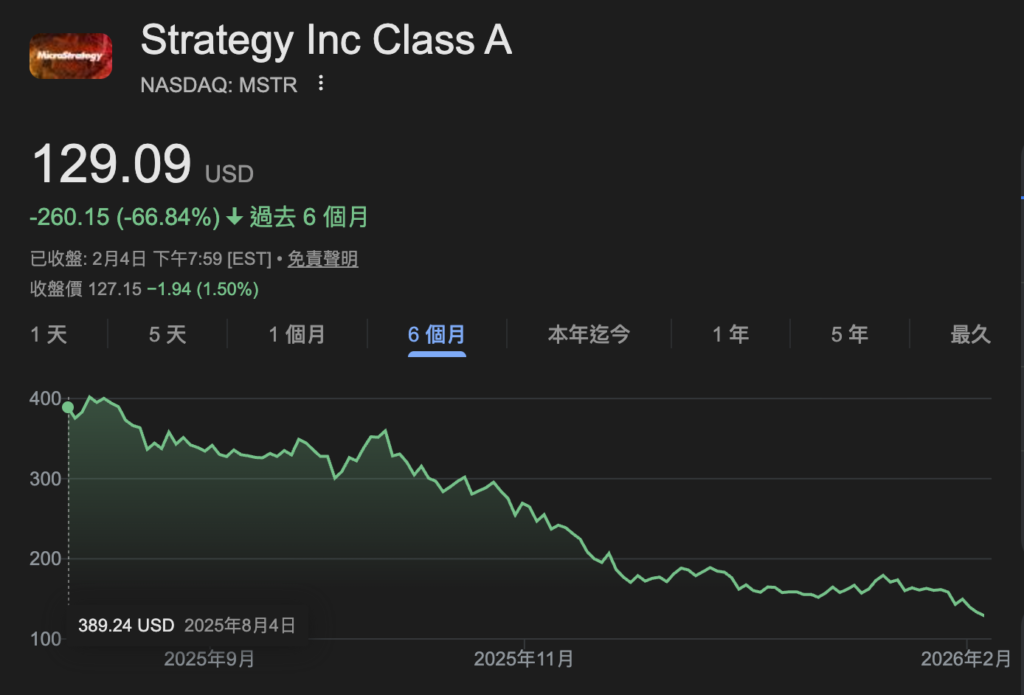Switch to the 1 天 range tab
The height and width of the screenshot is (695, 1024).
[49, 334]
